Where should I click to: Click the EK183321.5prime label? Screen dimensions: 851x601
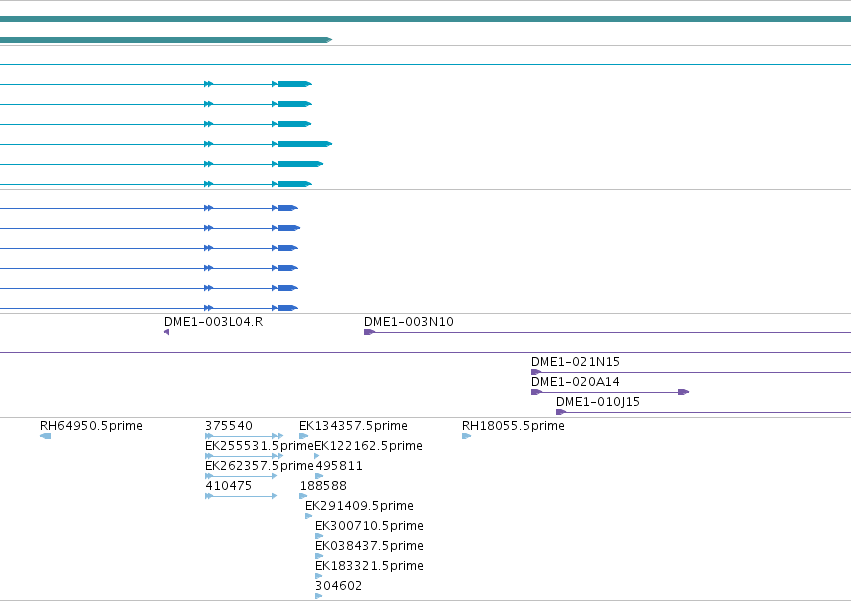369,566
